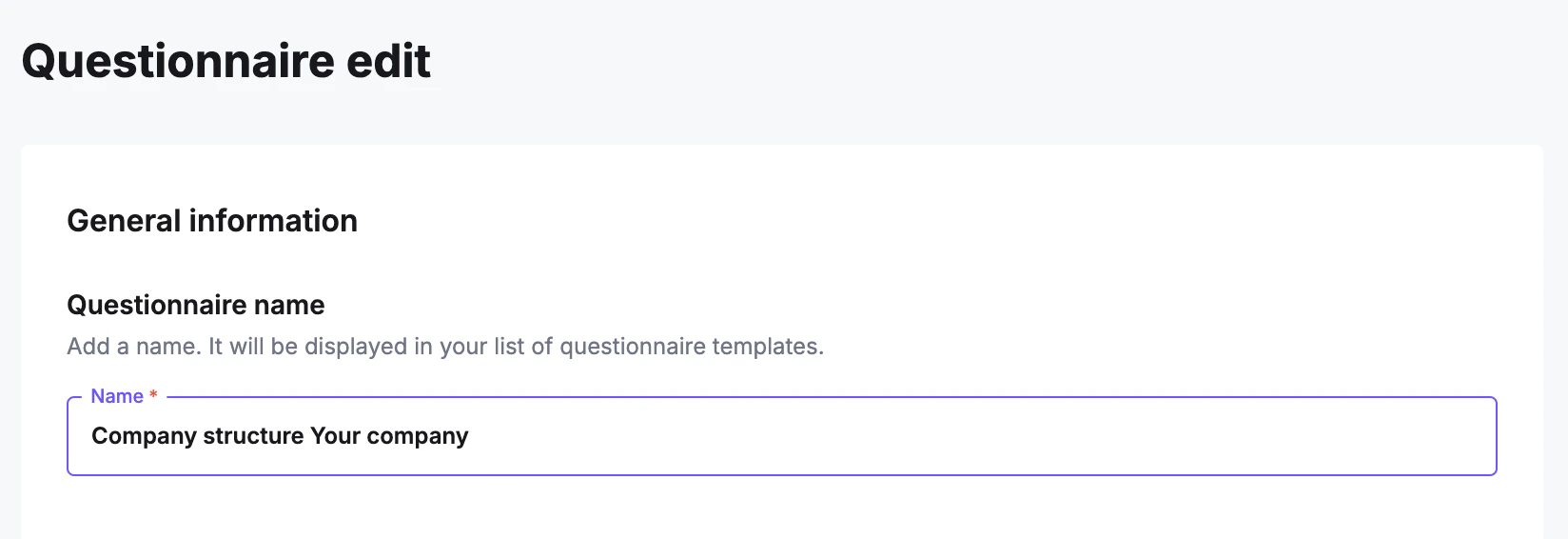The image size is (1568, 539).
Task: Click the floating "Name" field label
Action: [x=117, y=396]
